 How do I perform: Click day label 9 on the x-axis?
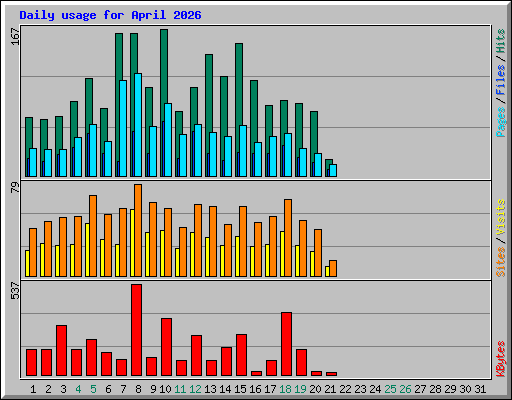pyautogui.click(x=153, y=389)
